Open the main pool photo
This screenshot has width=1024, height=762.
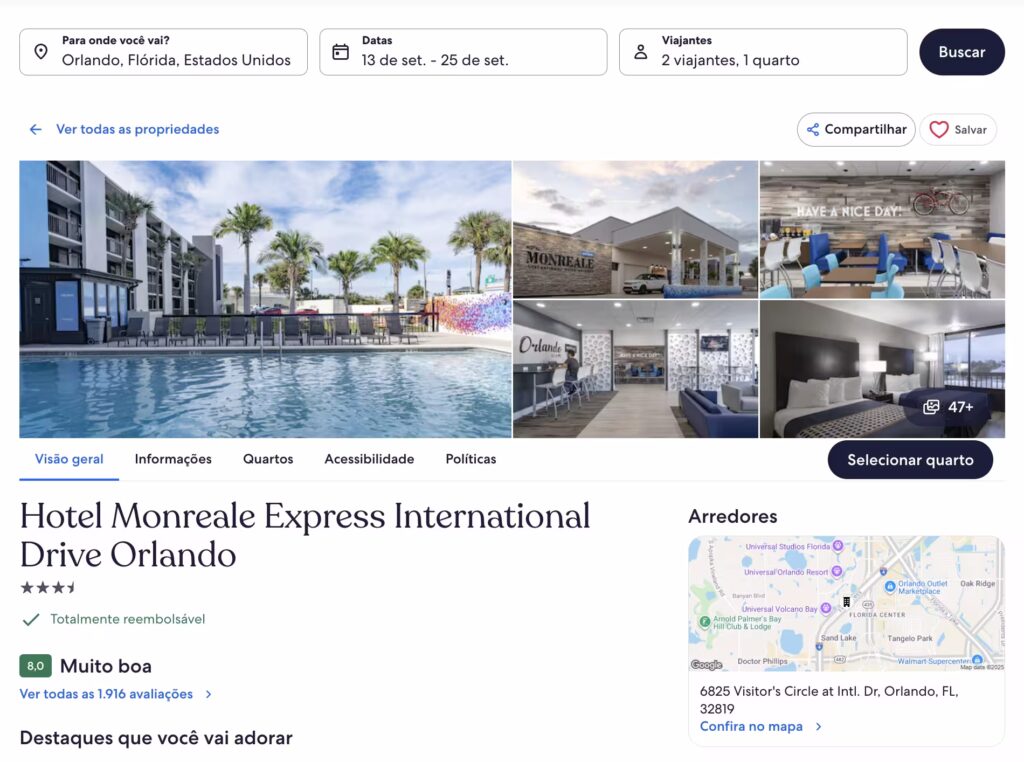[265, 299]
